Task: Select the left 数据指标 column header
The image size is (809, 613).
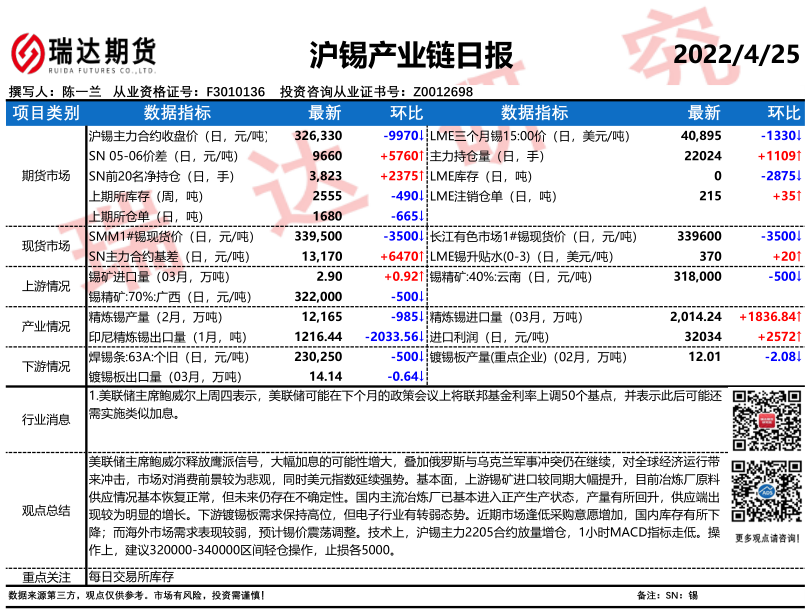Action: pos(177,113)
